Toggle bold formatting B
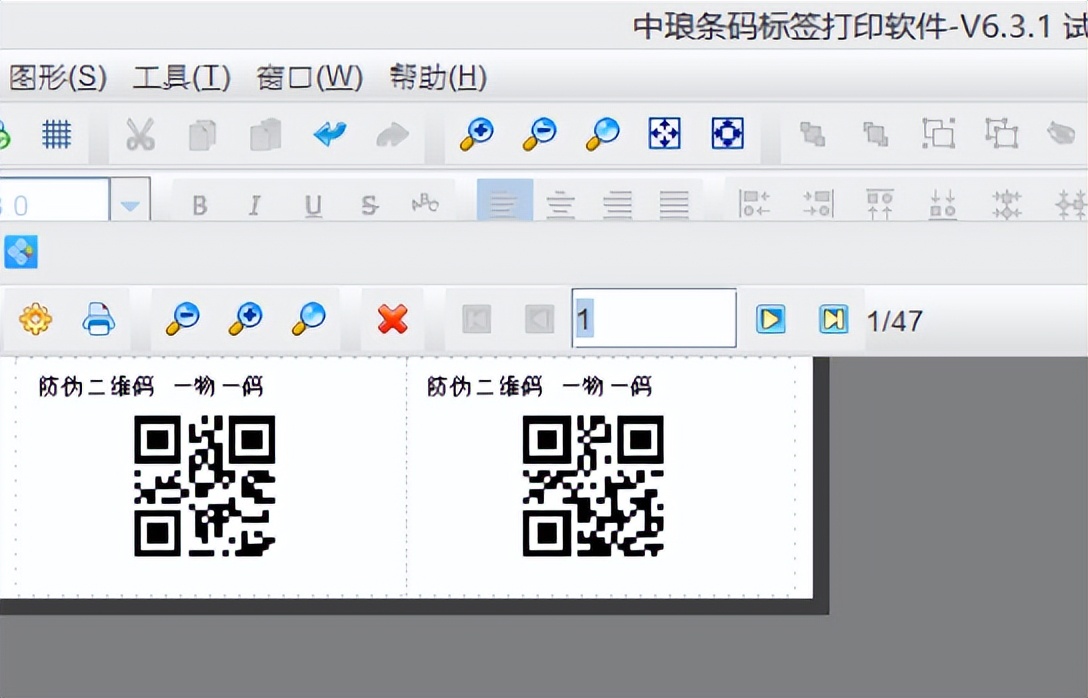 tap(200, 205)
